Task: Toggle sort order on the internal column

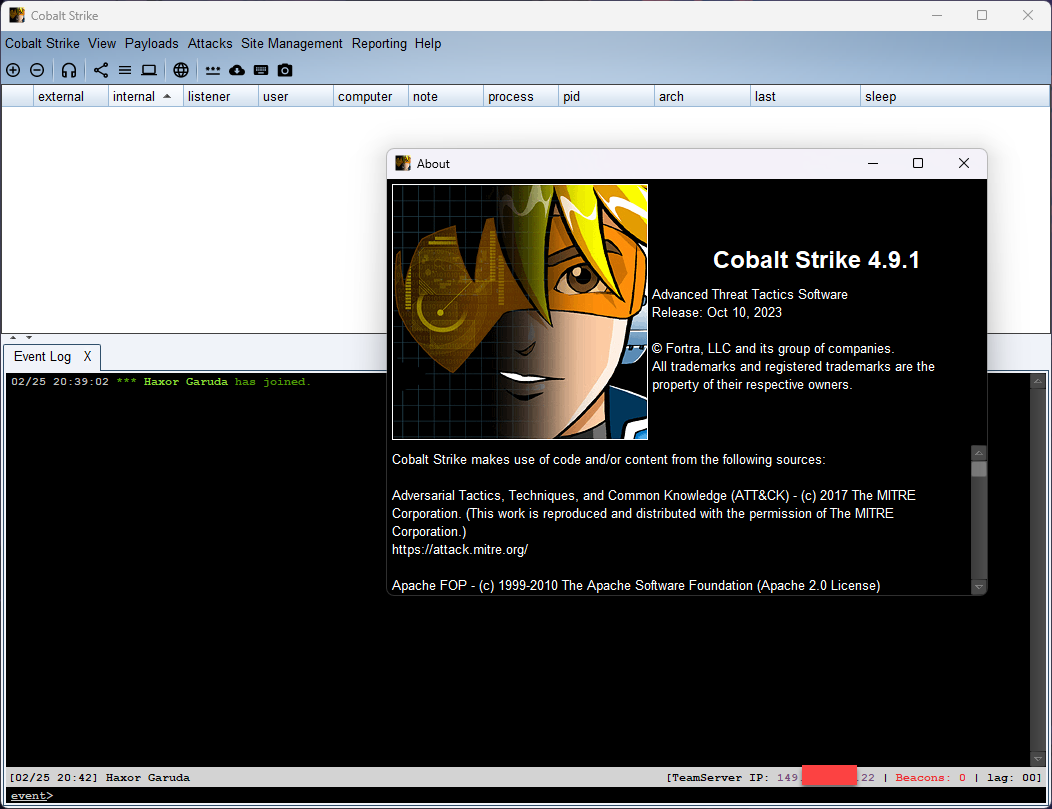Action: [146, 97]
